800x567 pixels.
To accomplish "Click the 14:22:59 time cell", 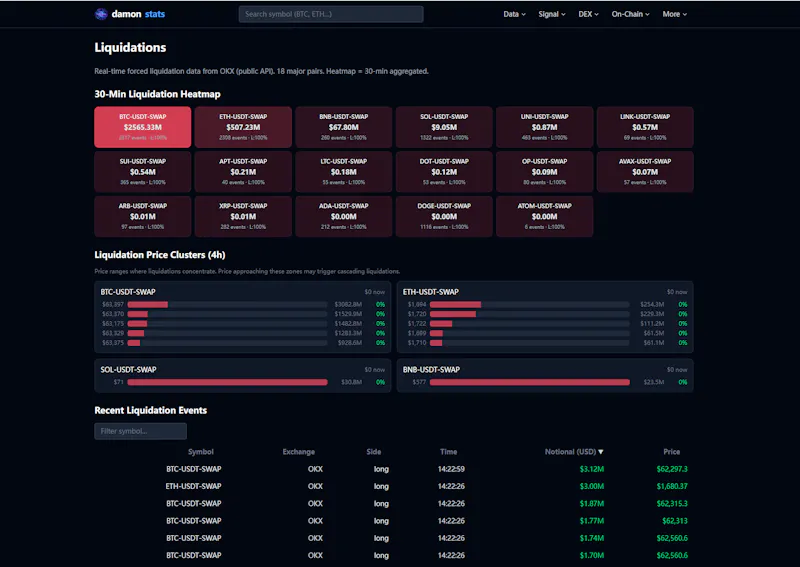I will (451, 469).
